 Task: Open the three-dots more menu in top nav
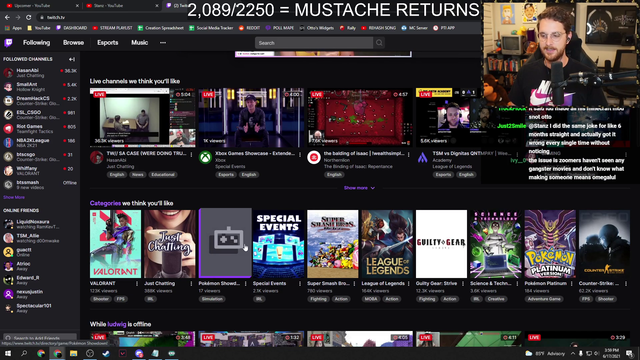click(x=163, y=42)
